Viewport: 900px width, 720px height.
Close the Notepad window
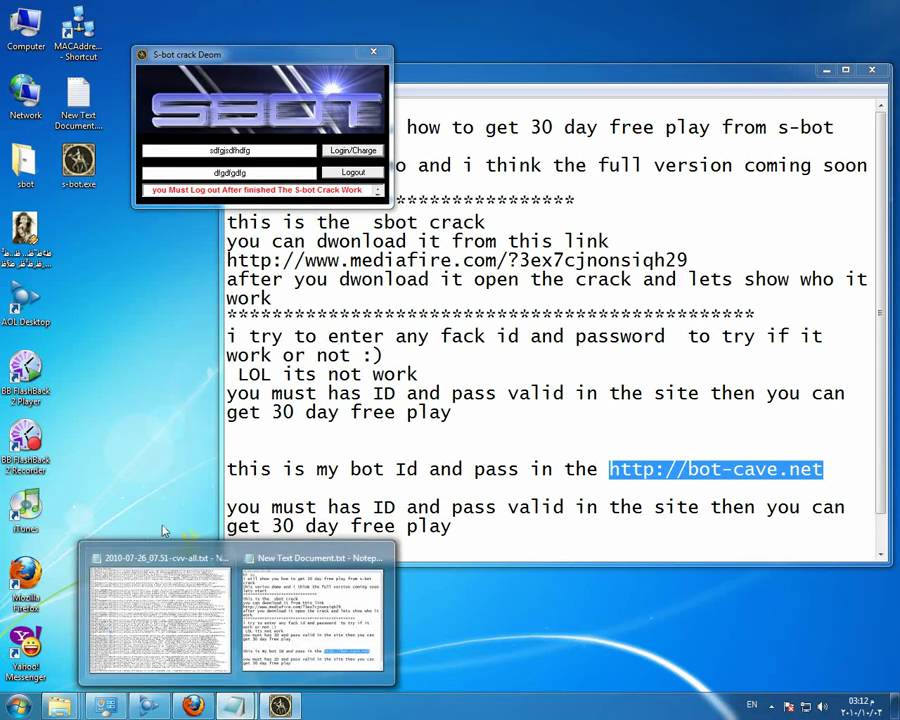pyautogui.click(x=872, y=70)
